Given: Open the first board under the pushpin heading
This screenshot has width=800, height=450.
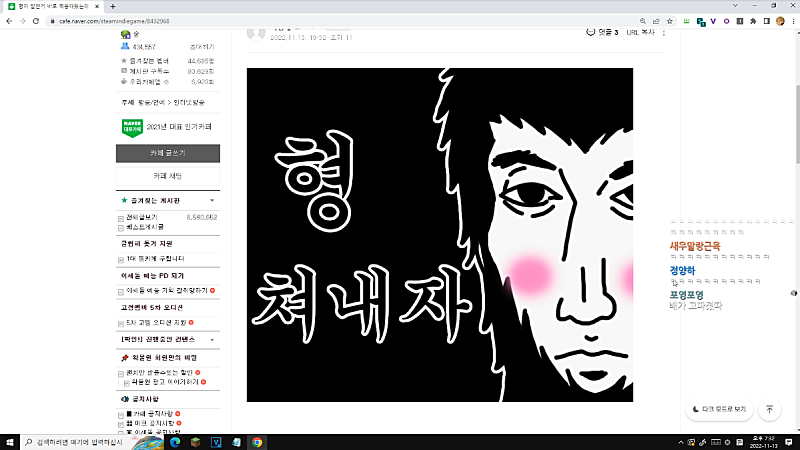Looking at the screenshot, I should tap(159, 372).
